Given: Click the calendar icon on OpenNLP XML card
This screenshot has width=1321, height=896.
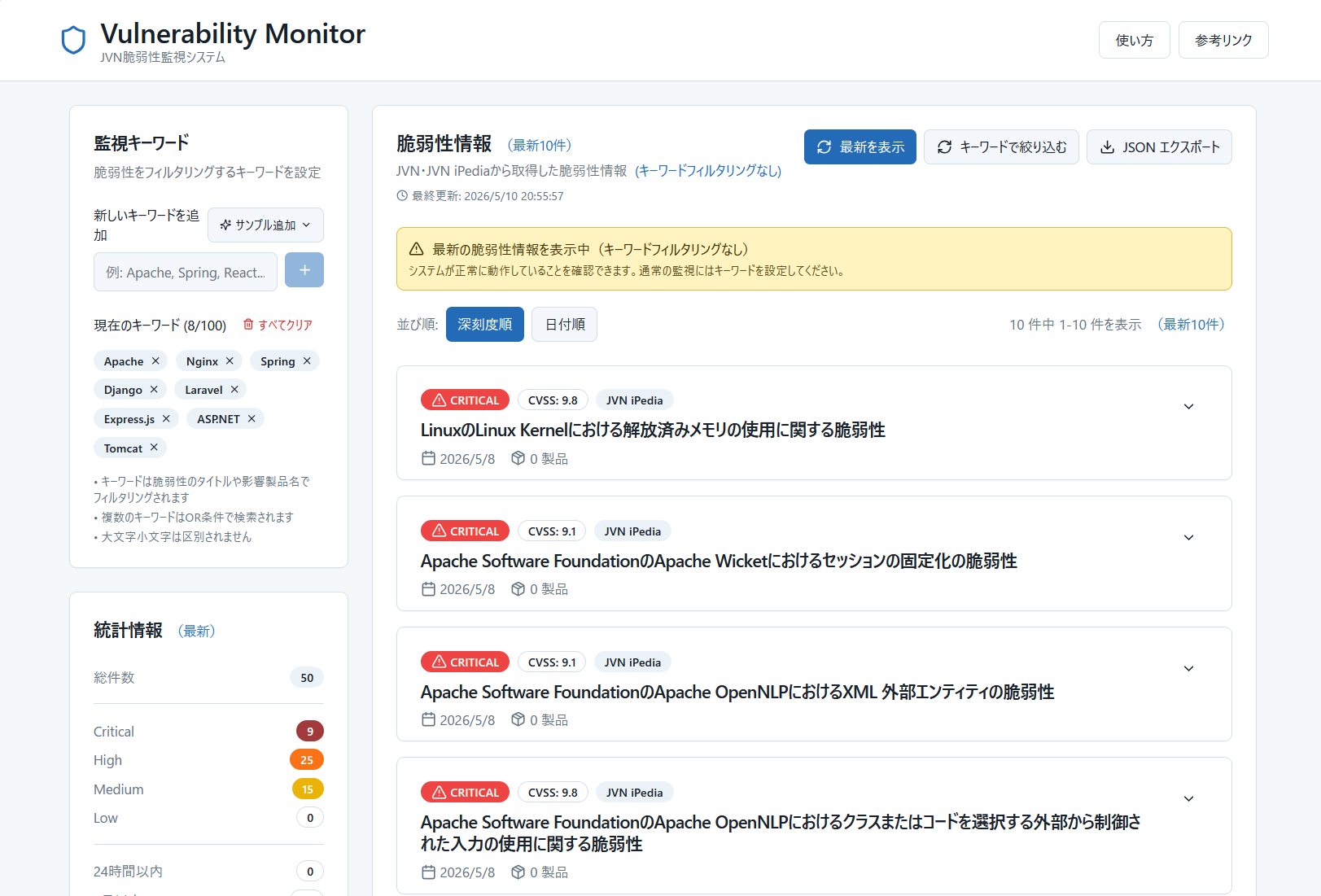Looking at the screenshot, I should pos(428,719).
